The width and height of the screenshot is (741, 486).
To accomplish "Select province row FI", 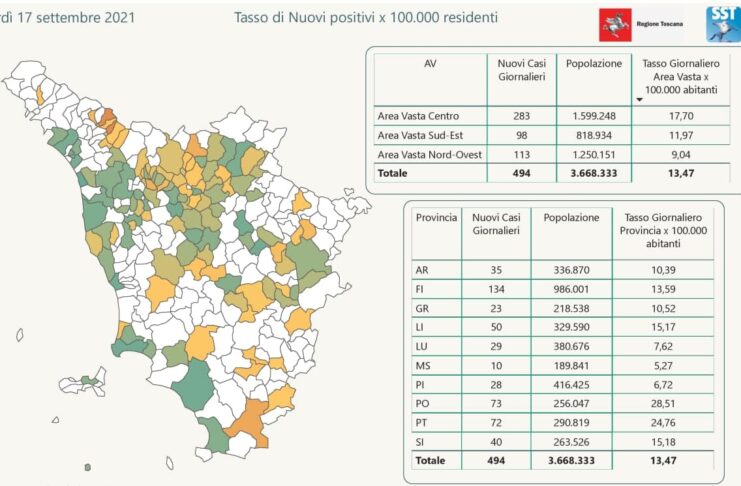I will tap(562, 289).
